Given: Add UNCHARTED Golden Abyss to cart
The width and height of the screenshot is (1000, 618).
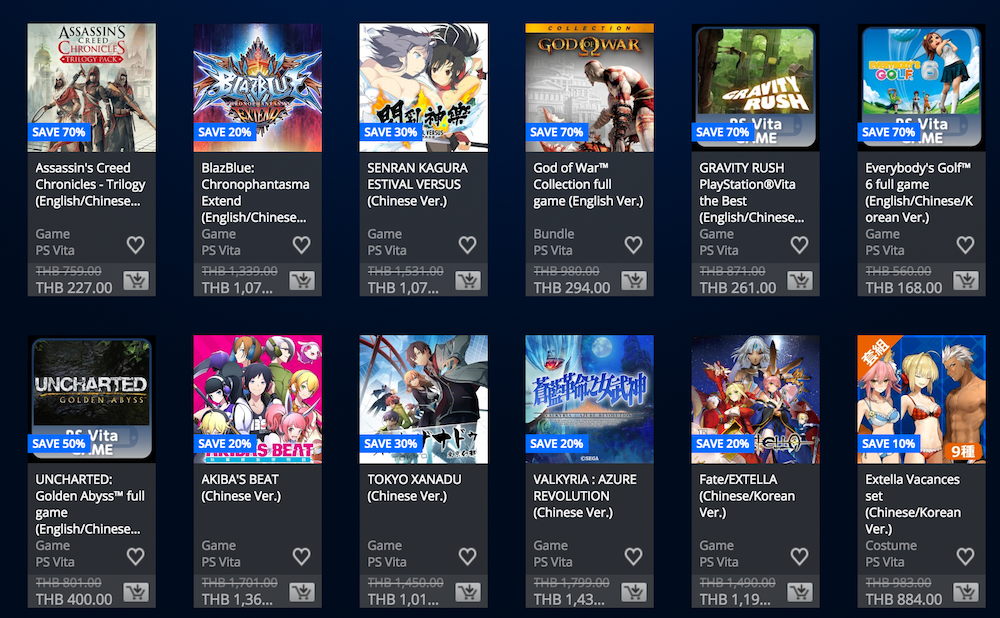Looking at the screenshot, I should pos(136,592).
